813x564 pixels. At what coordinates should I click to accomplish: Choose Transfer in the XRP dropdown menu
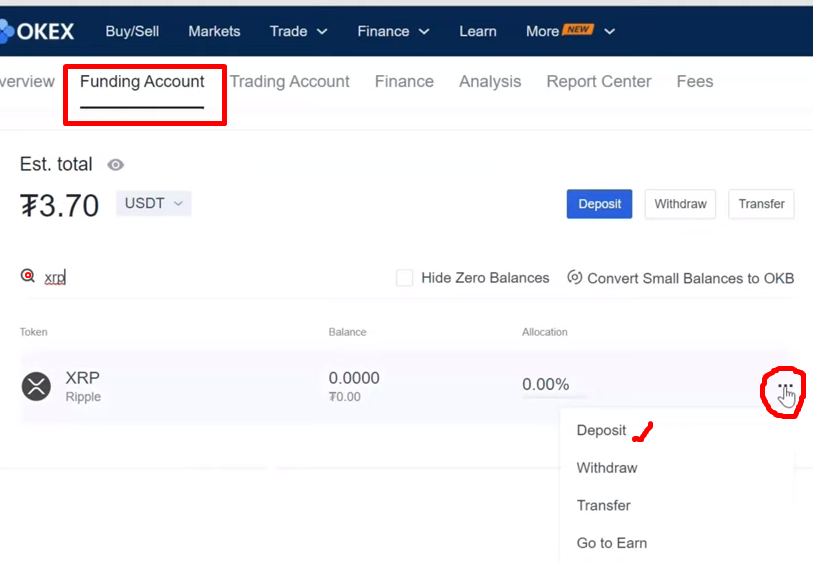(604, 505)
